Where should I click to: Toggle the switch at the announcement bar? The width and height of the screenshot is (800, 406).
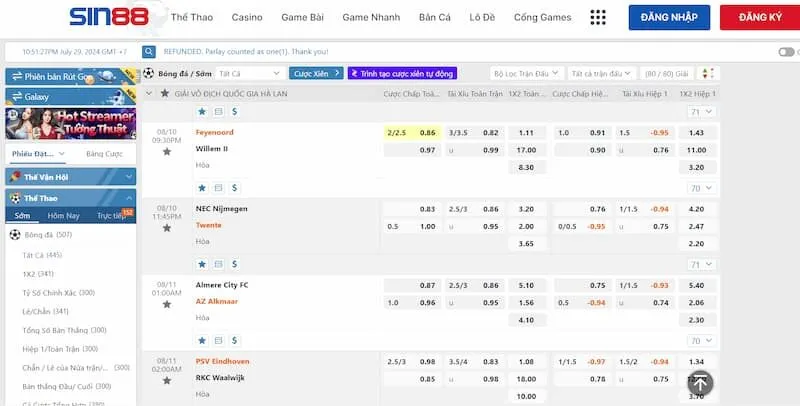pyautogui.click(x=786, y=52)
